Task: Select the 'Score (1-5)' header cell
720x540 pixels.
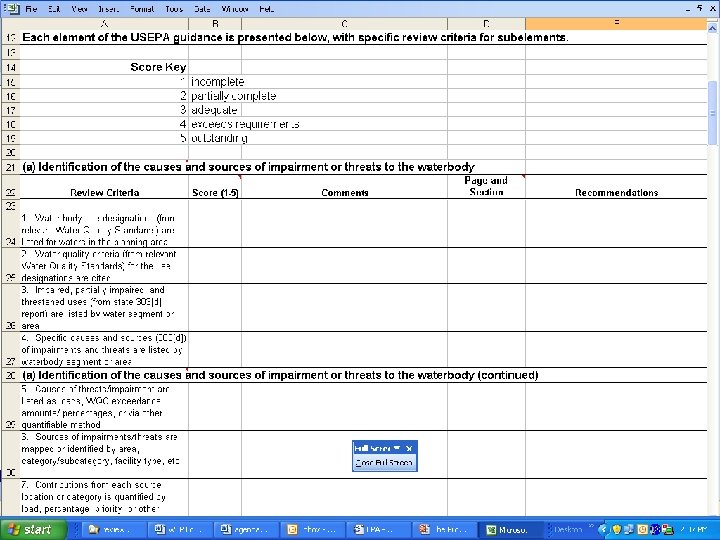Action: click(215, 187)
